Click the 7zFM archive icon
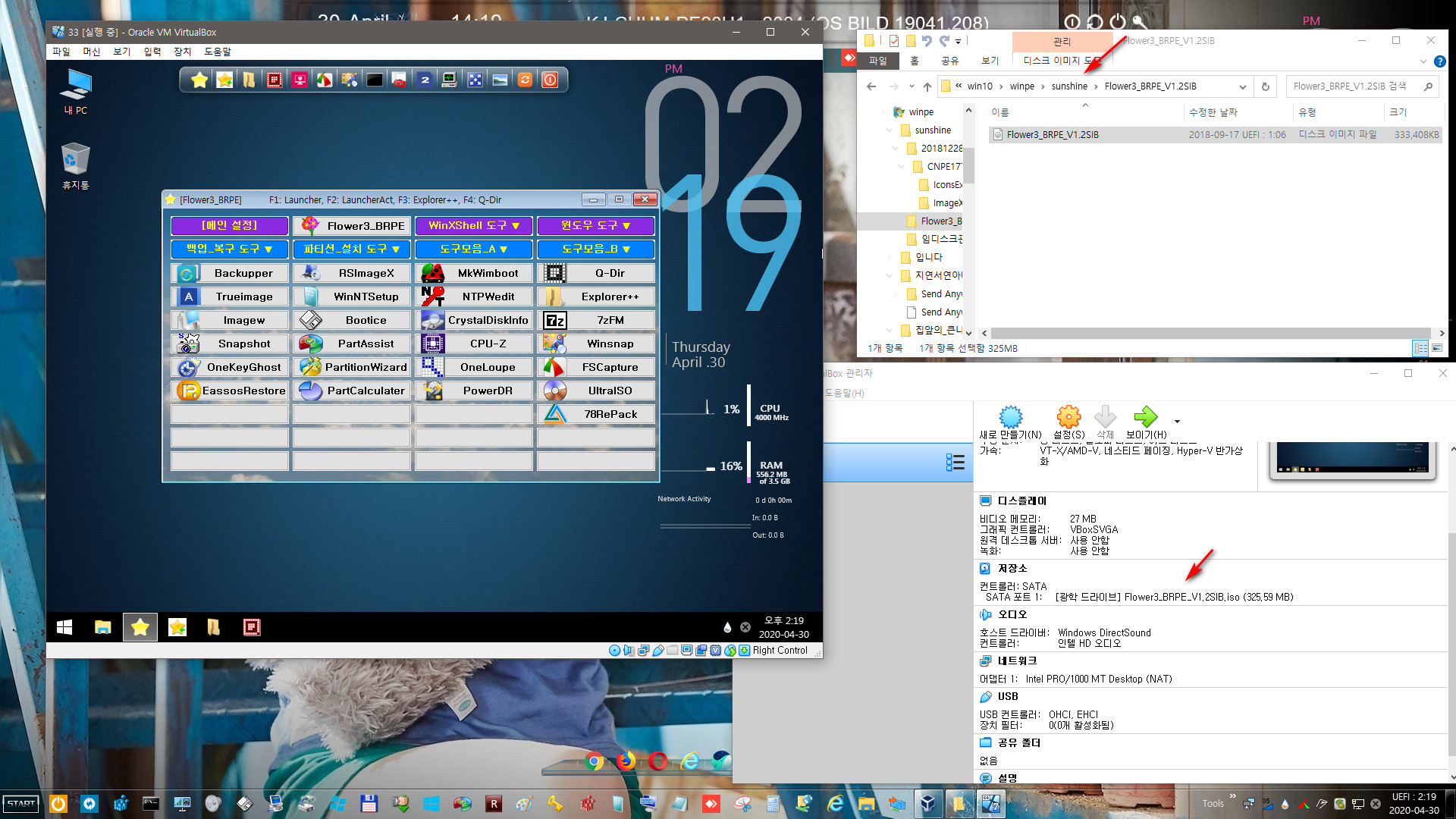1456x819 pixels. [555, 320]
